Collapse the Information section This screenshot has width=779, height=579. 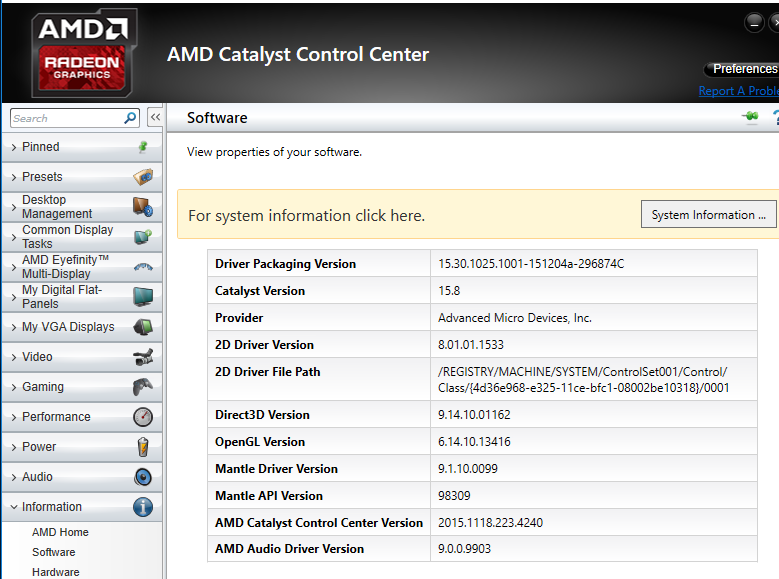click(14, 507)
